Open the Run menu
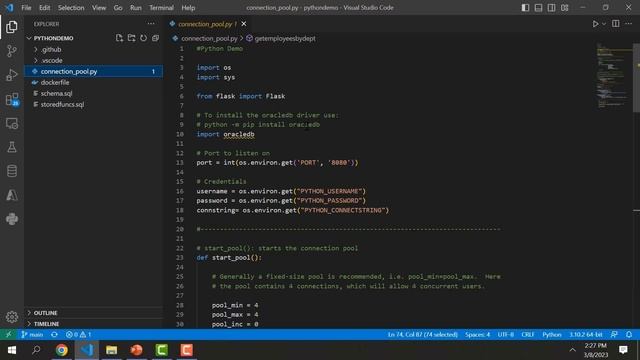This screenshot has height=360, width=640. [136, 8]
